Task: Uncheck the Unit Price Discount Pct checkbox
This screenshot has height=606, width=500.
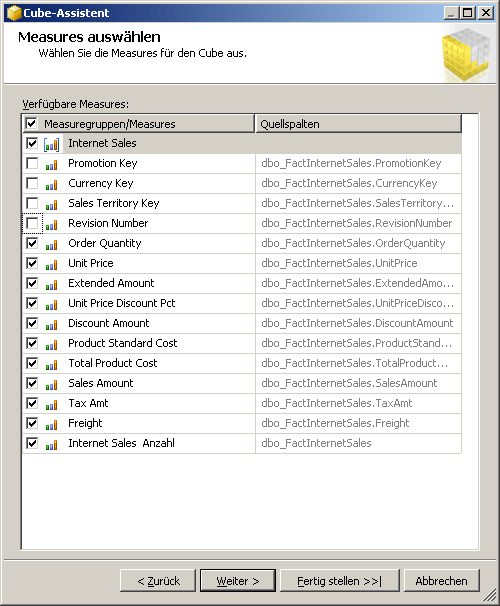Action: pos(32,303)
